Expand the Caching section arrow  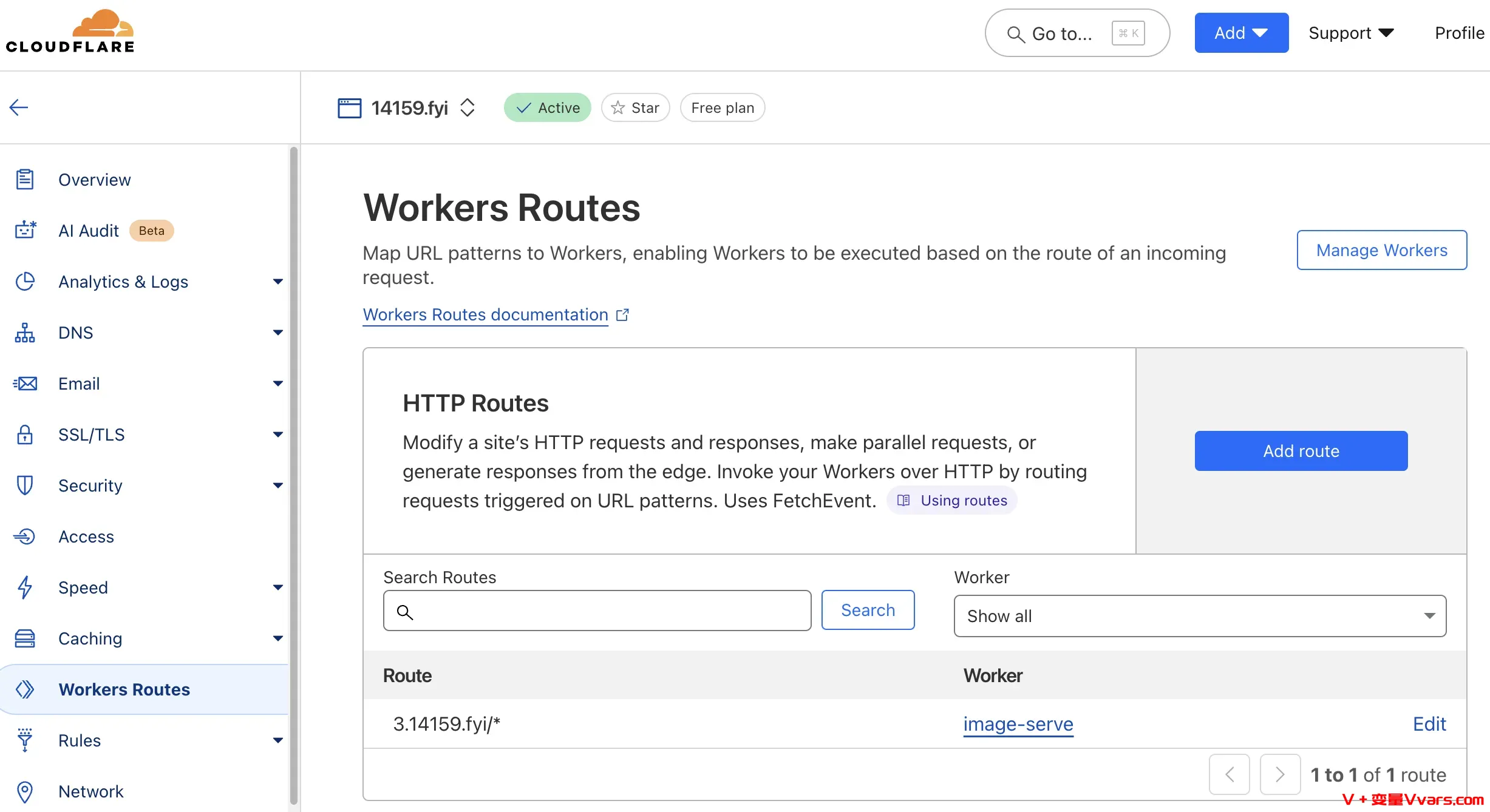point(278,638)
